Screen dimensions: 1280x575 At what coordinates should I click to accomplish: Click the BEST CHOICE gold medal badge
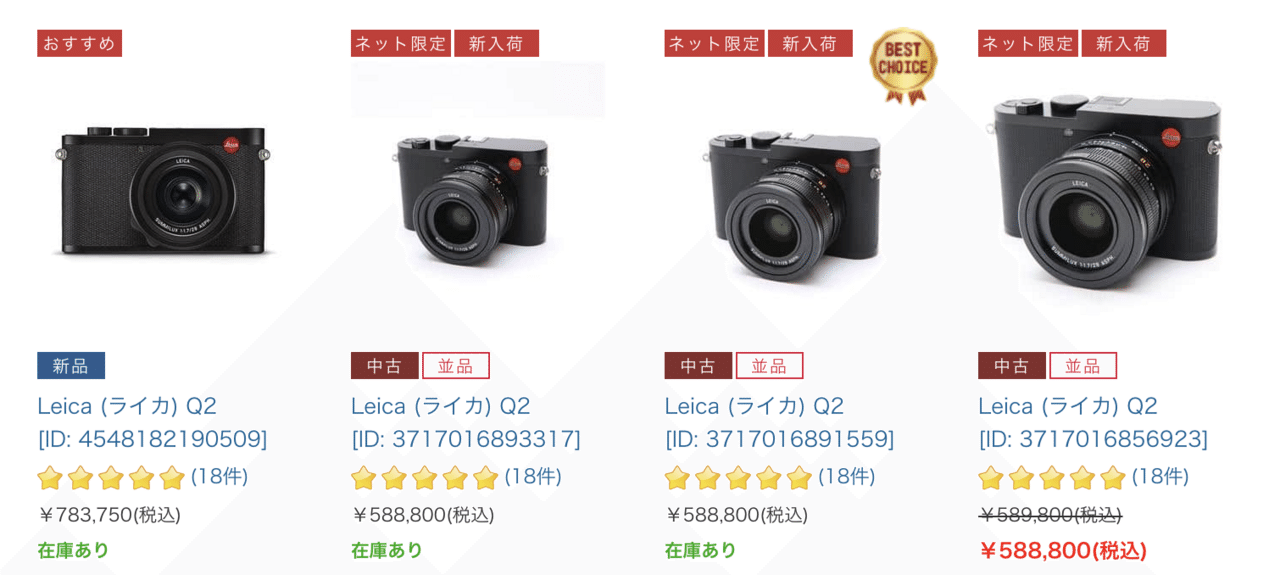[x=903, y=66]
